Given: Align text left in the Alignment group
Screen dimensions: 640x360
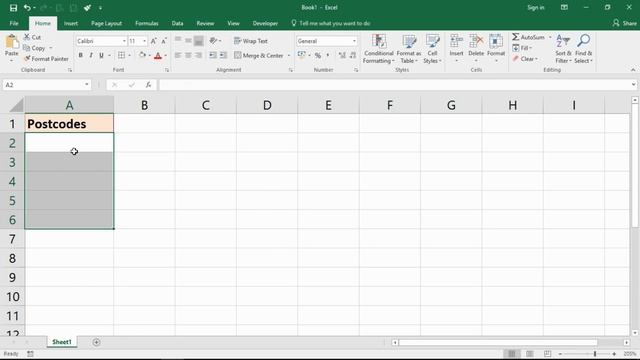Looking at the screenshot, I should tap(178, 55).
